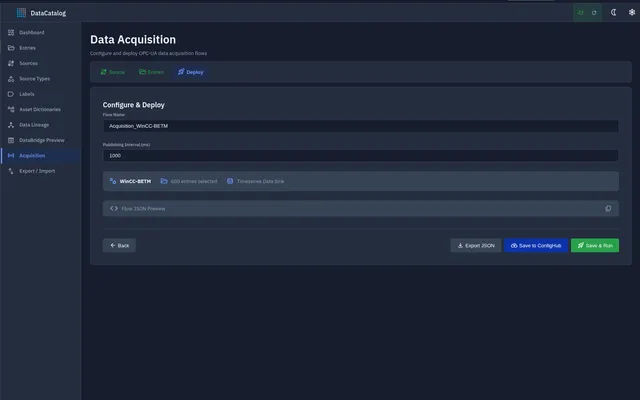
Task: Open Dashboard from the sidebar
Action: 41,33
